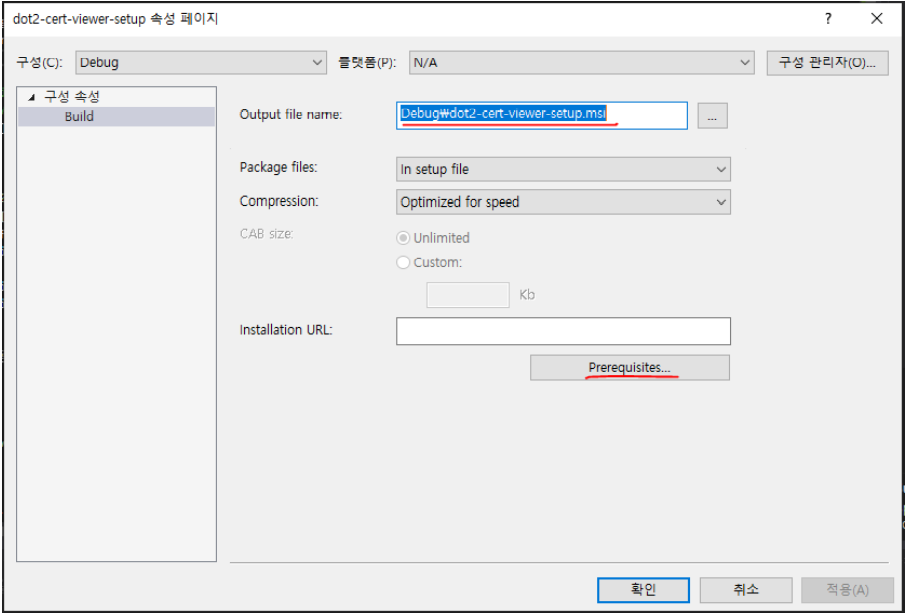This screenshot has height=615, width=906.
Task: Click the 적용(A) apply button
Action: click(846, 590)
